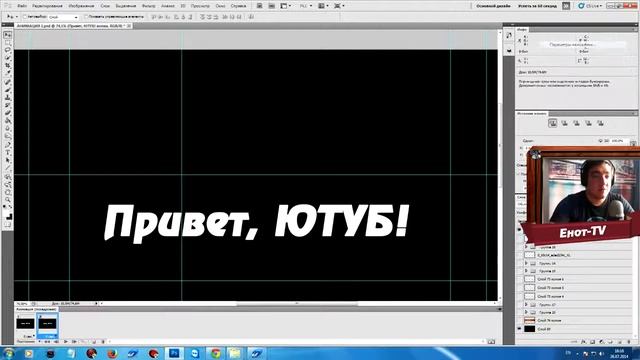Go to the previous animation frame

point(57,342)
